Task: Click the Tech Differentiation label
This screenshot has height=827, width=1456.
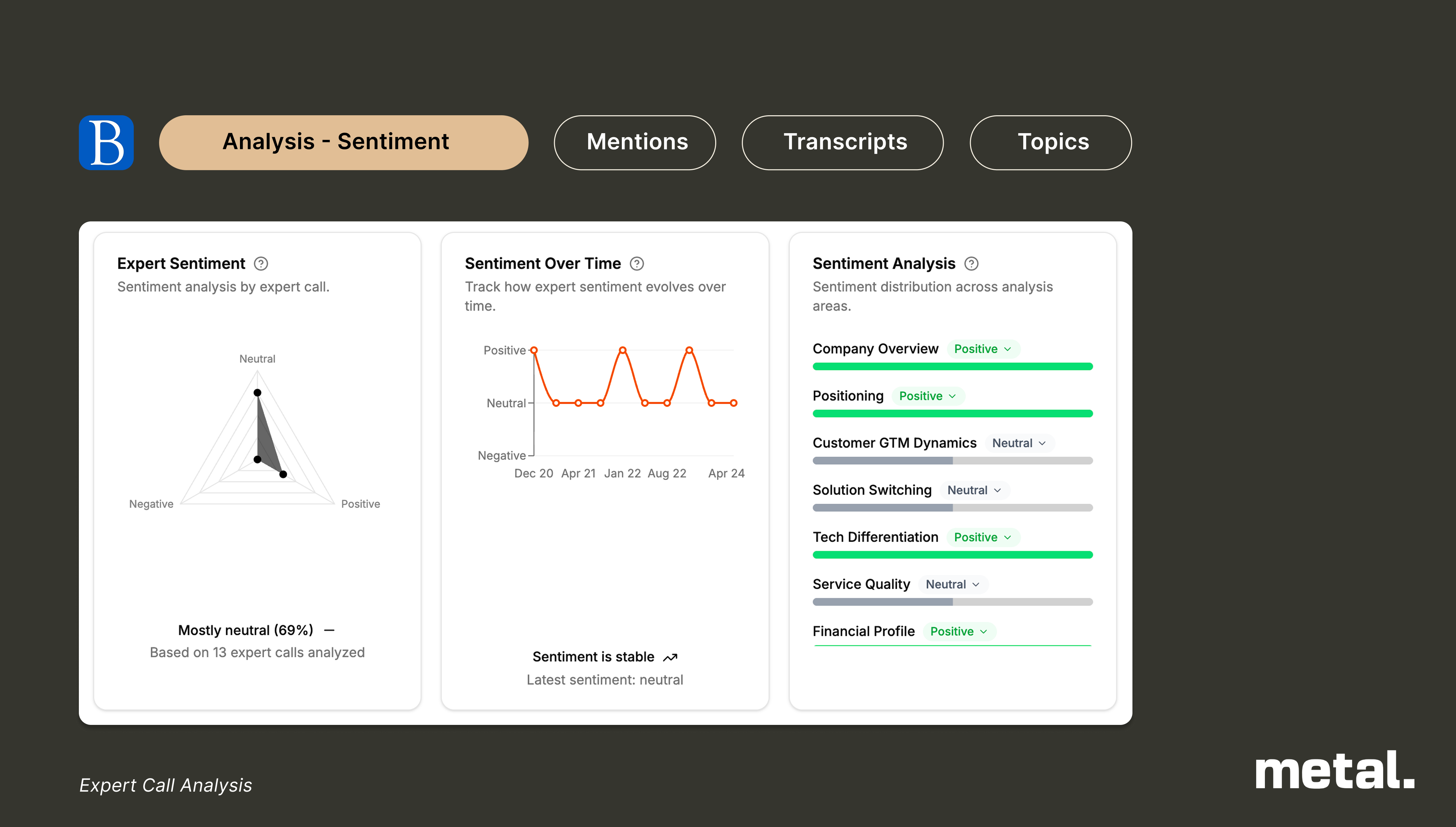Action: click(x=875, y=537)
